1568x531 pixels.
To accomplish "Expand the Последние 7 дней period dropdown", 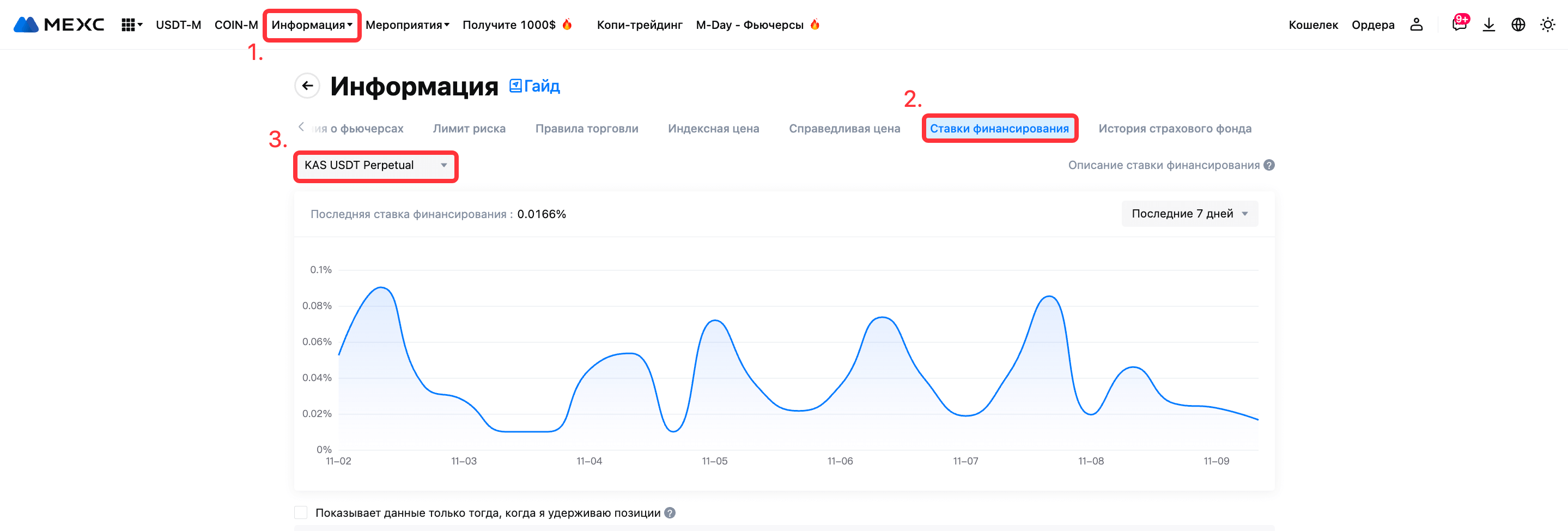I will (1189, 214).
